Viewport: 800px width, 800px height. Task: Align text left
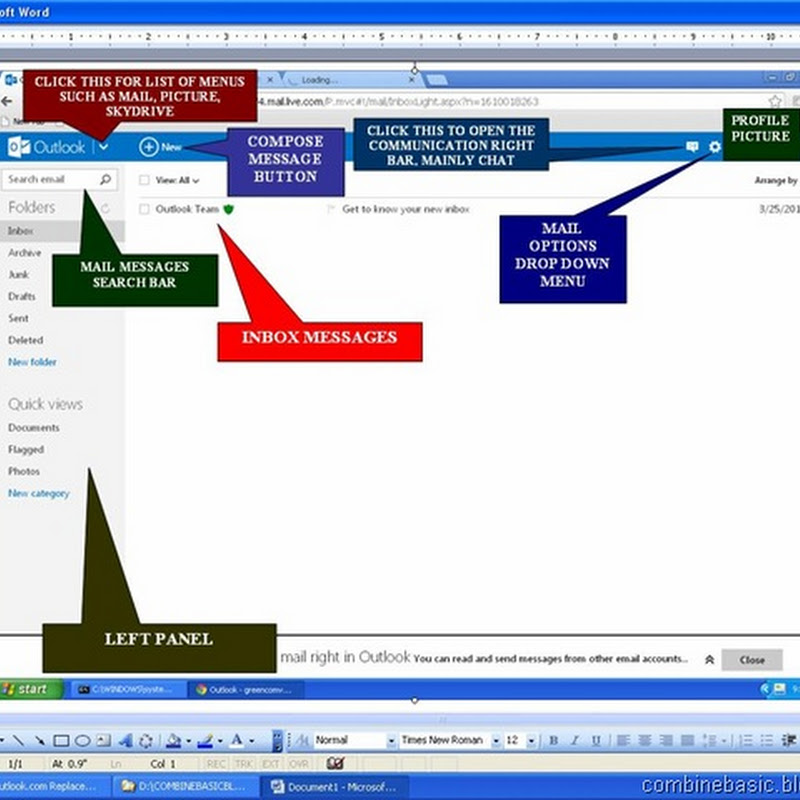click(623, 740)
